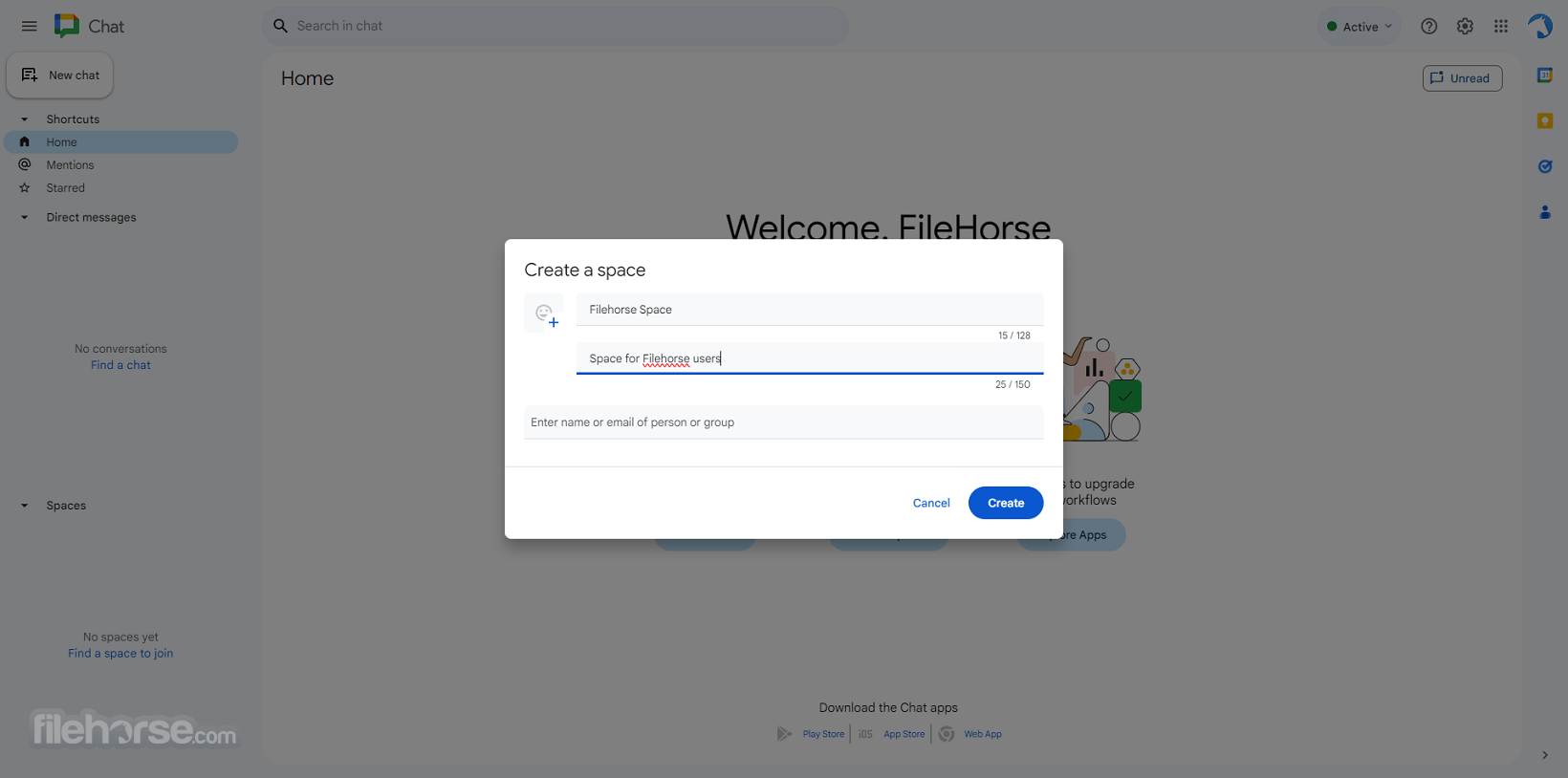Start a New chat
Viewport: 1568px width, 778px height.
coord(60,76)
